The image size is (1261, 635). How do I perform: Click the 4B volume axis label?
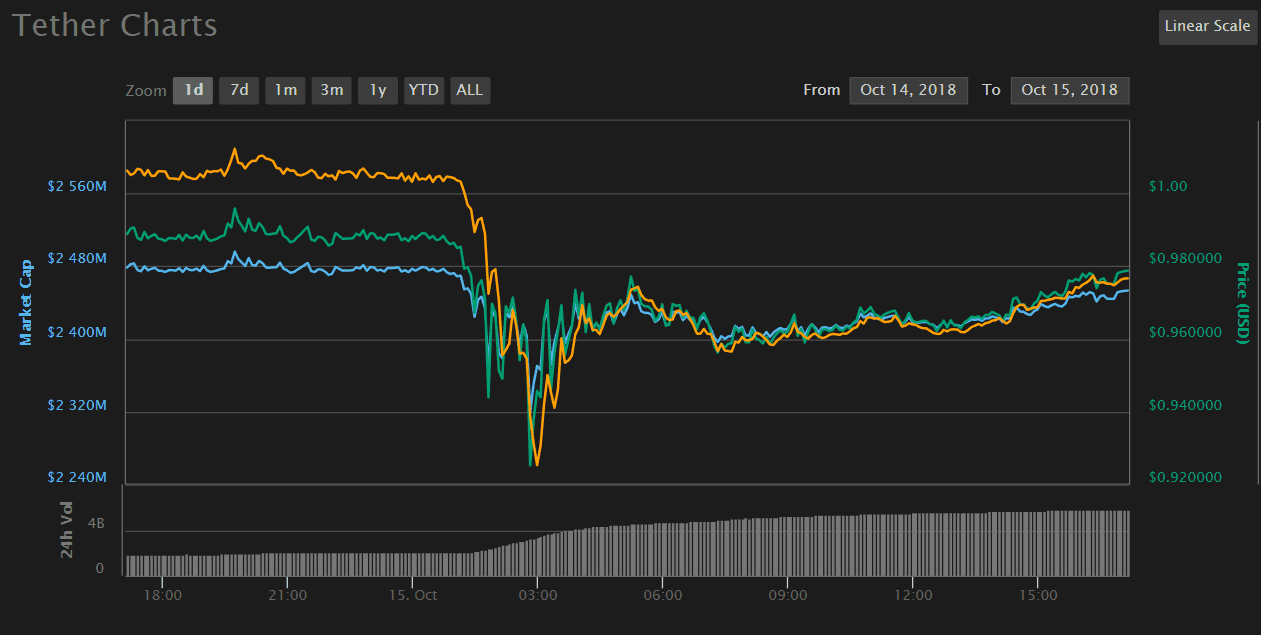pyautogui.click(x=96, y=523)
